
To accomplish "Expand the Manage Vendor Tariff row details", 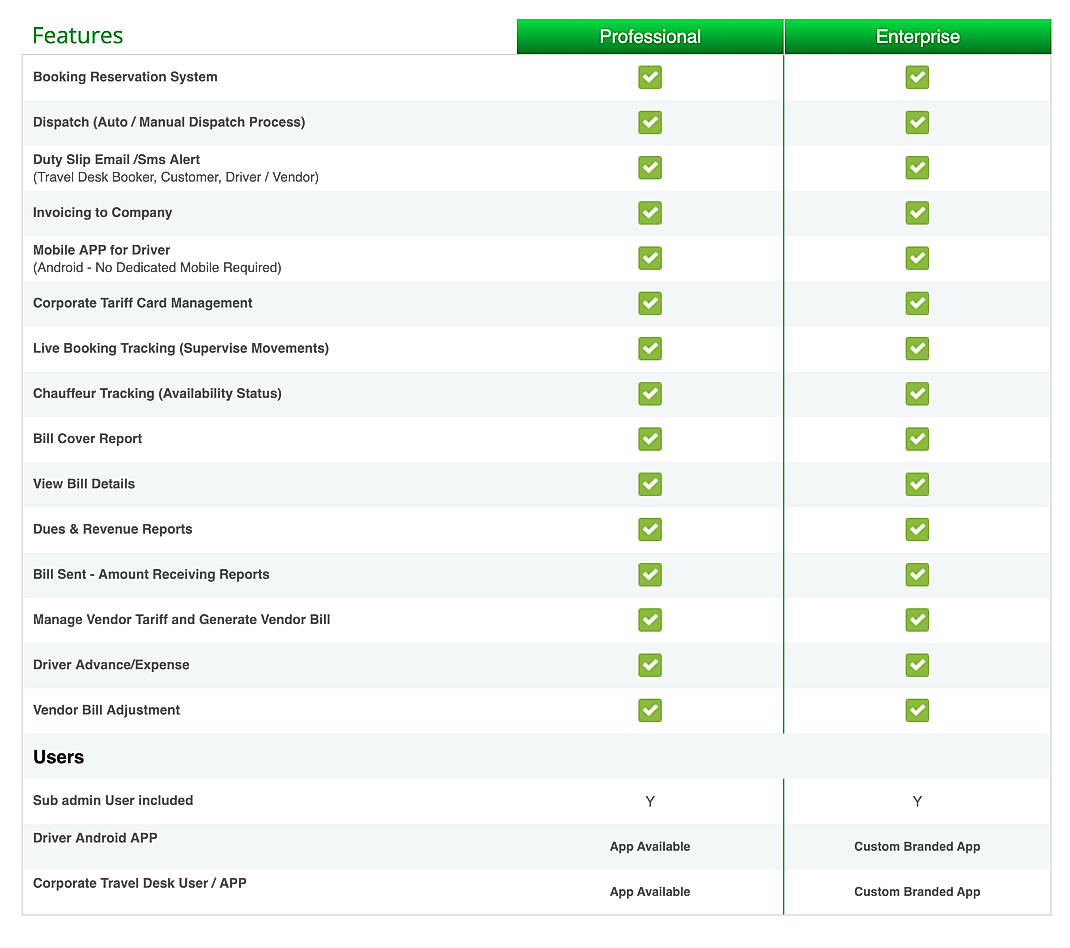I will tap(181, 620).
